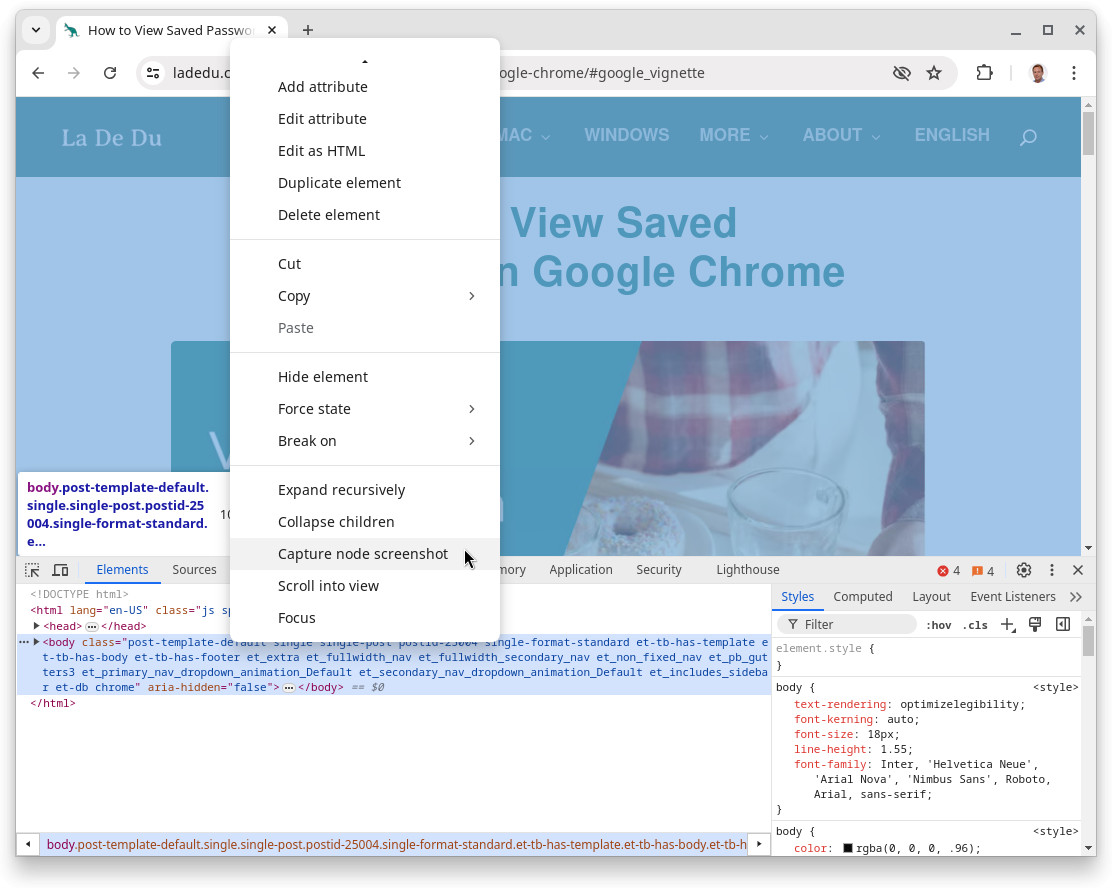Viewport: 1112px width, 888px height.
Task: Click the new style rule plus icon
Action: [x=1007, y=625]
